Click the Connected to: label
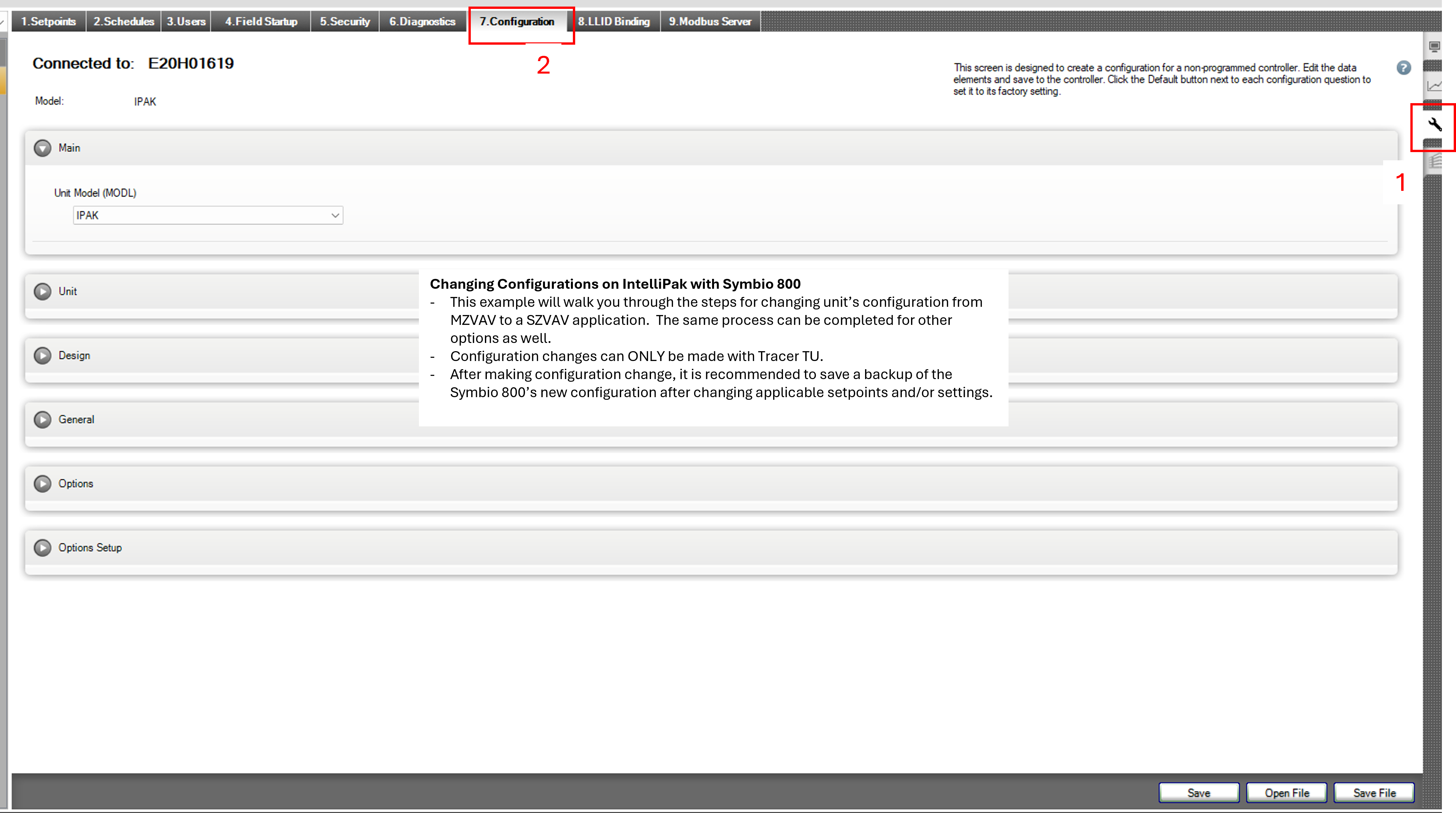The width and height of the screenshot is (1456, 813). 83,63
